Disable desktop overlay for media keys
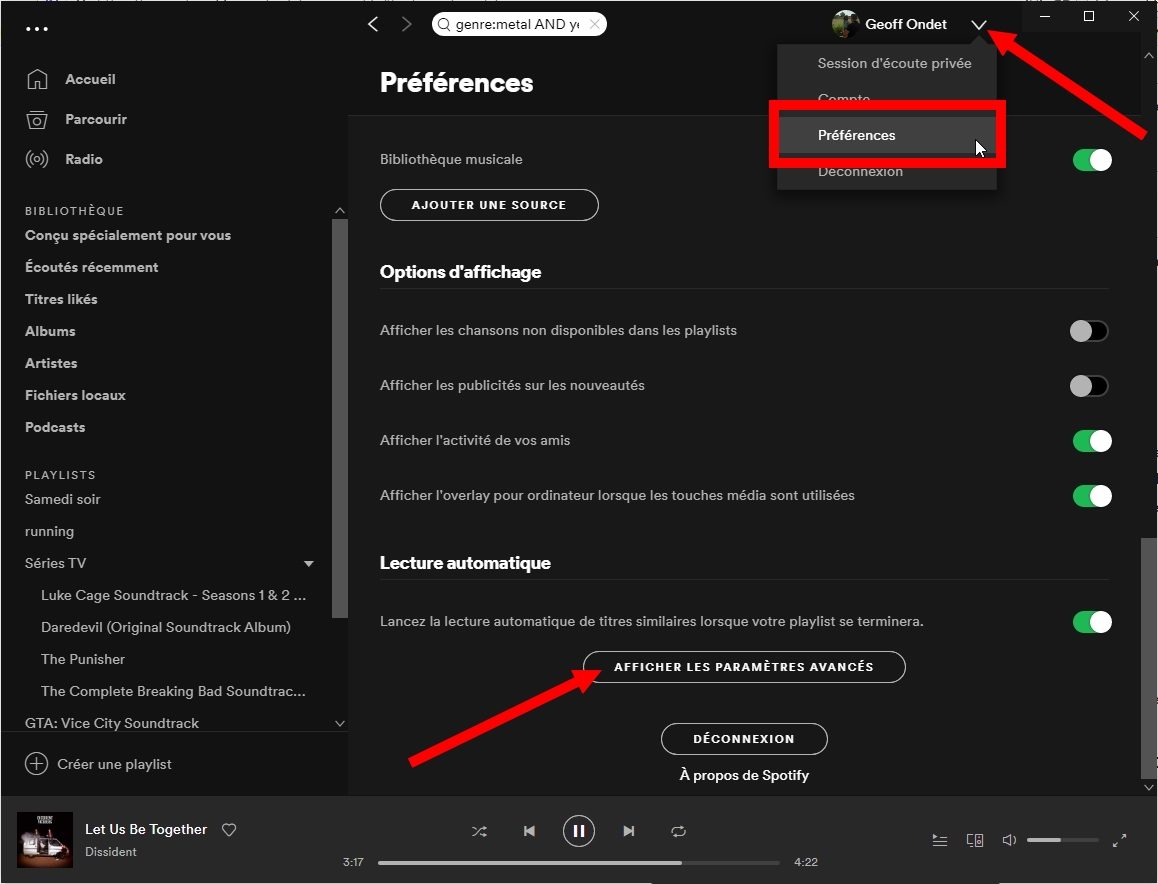1158x884 pixels. (x=1092, y=496)
